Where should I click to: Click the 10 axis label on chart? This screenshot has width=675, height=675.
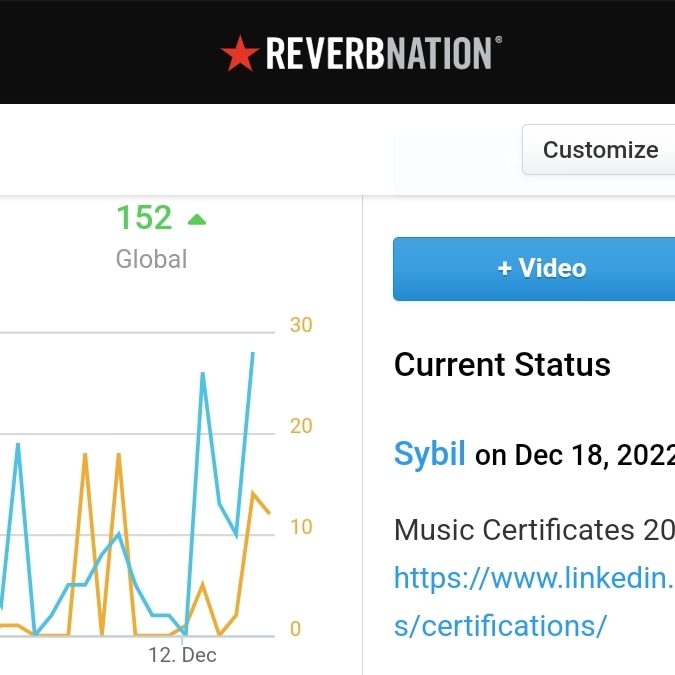tap(301, 527)
